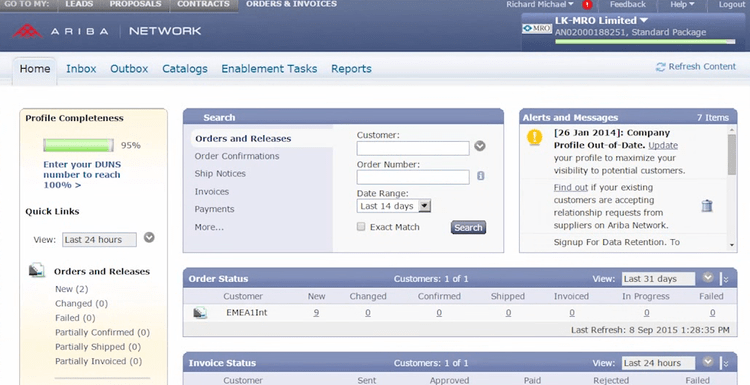Select Orders & Invoices in top bar
The image size is (750, 385).
[291, 4]
